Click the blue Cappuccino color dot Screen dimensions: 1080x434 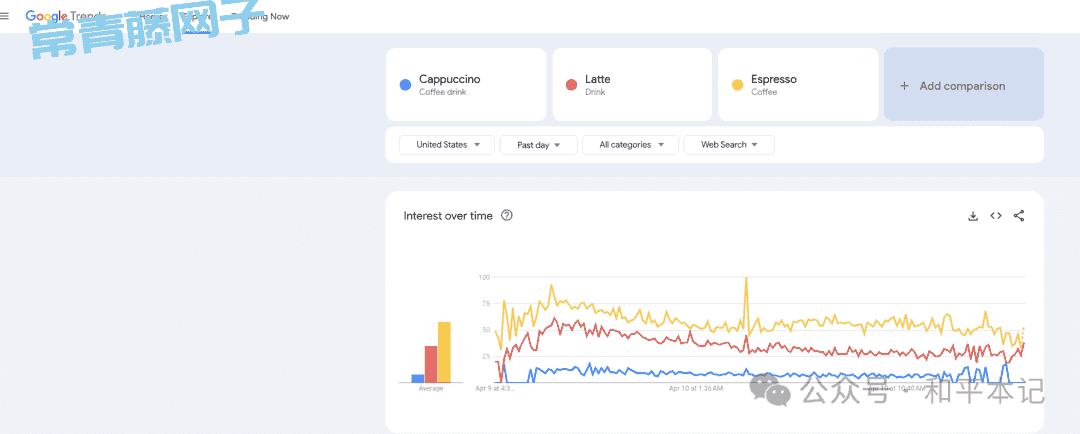406,85
